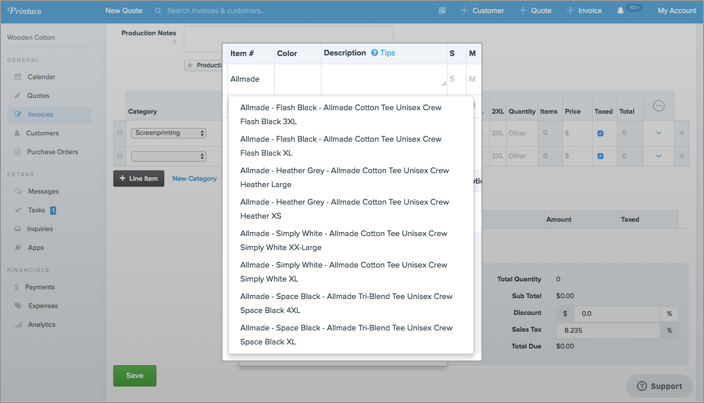Click the Messages chat icon
The image size is (704, 403).
click(18, 191)
